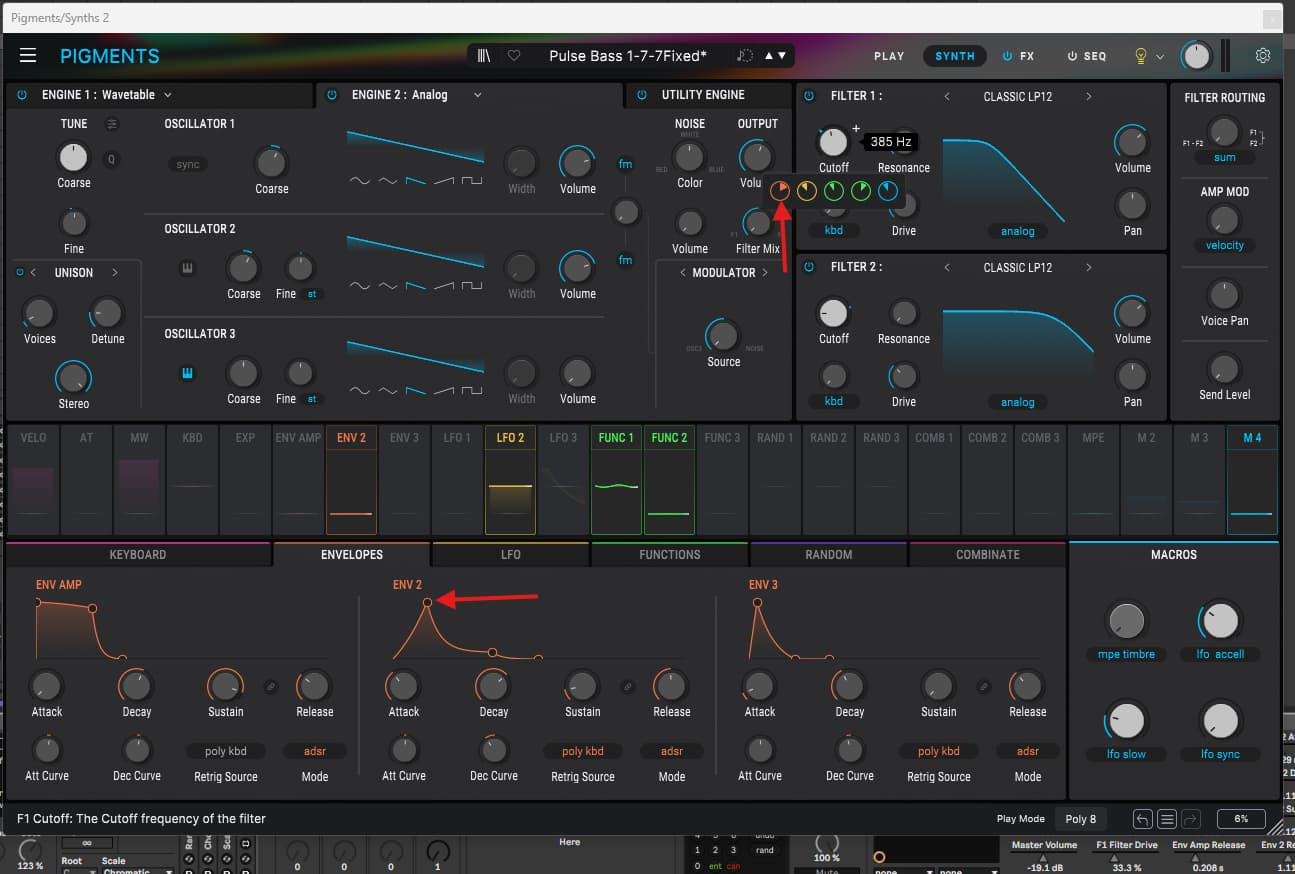Select previous Filter 1 type arrow
This screenshot has width=1295, height=874.
pyautogui.click(x=947, y=96)
